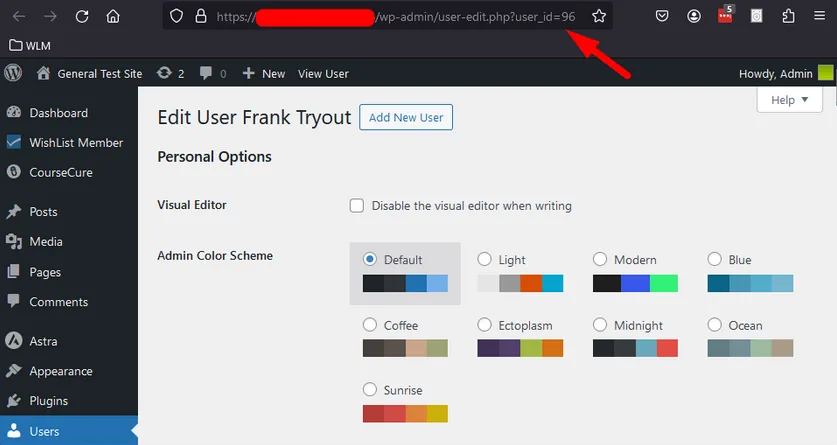
Task: Select the Light color scheme radio
Action: (x=484, y=259)
